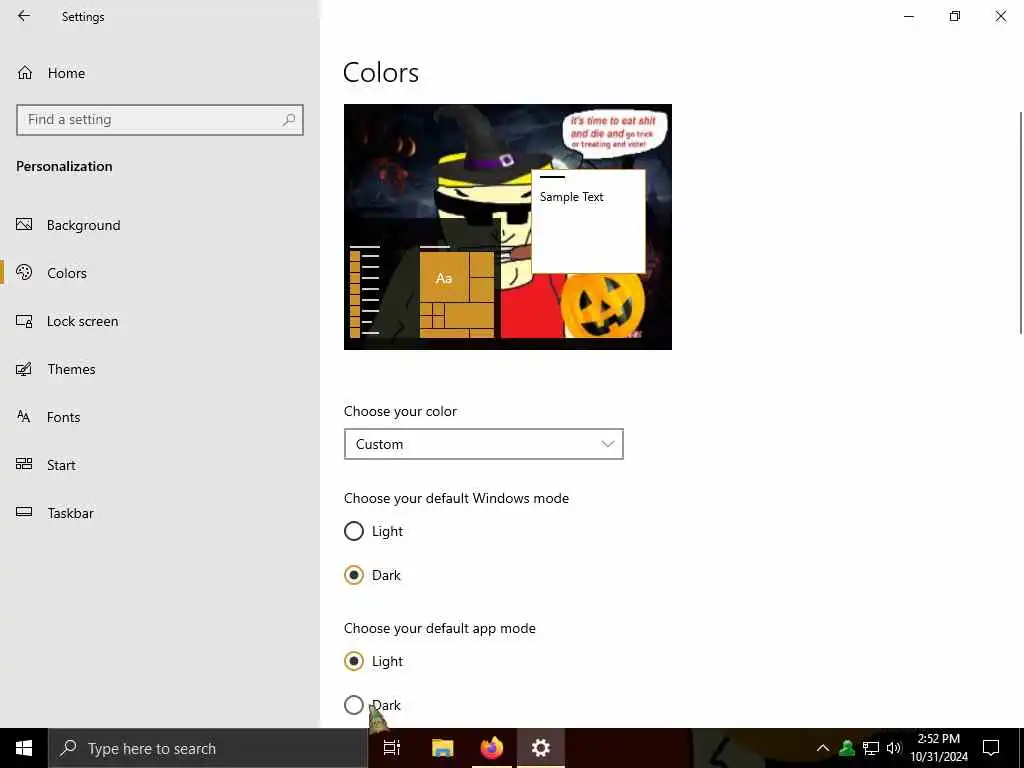Focus the Find a setting field
The width and height of the screenshot is (1024, 768).
tap(160, 120)
